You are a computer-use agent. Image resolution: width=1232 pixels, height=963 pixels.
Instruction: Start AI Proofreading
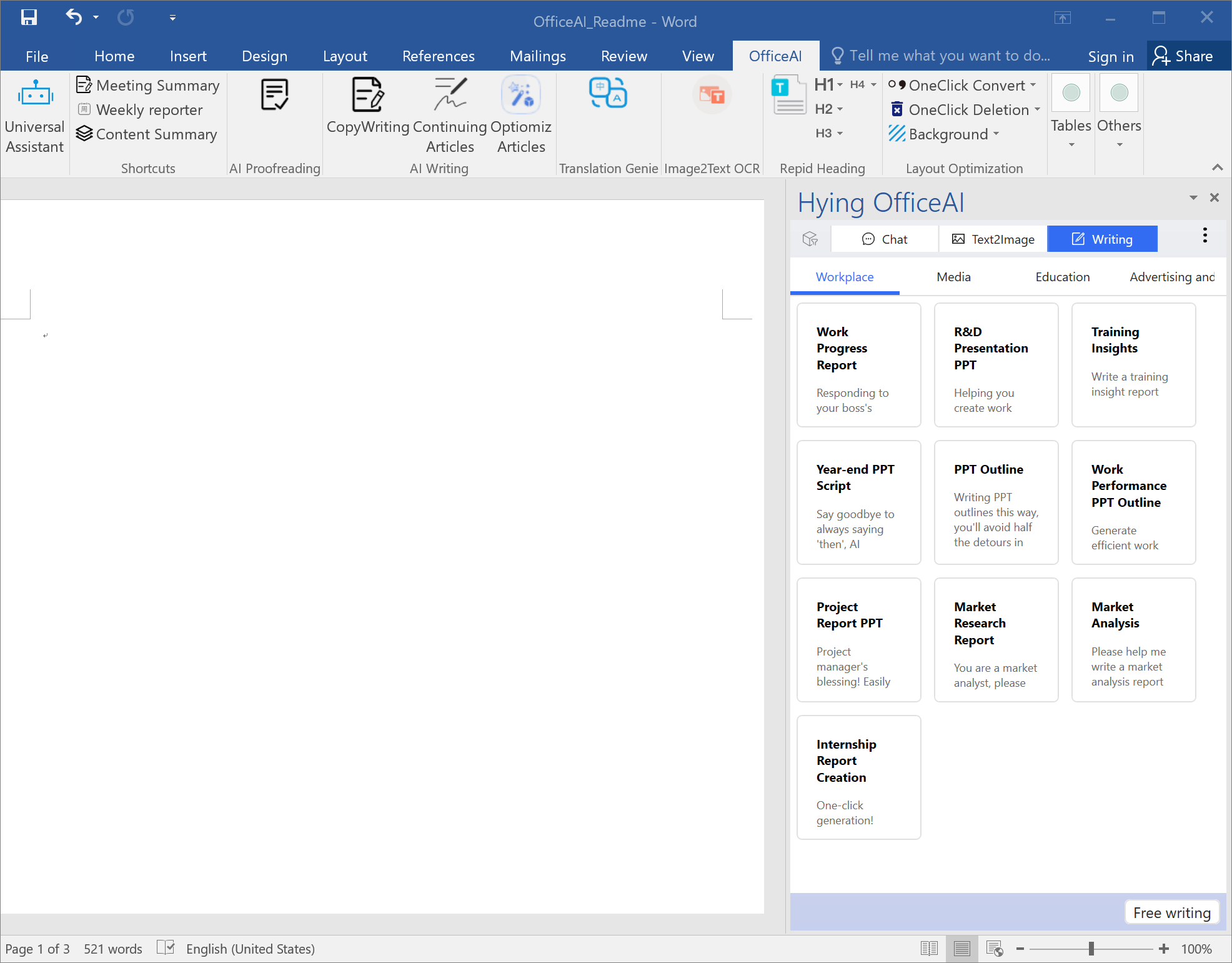point(274,95)
